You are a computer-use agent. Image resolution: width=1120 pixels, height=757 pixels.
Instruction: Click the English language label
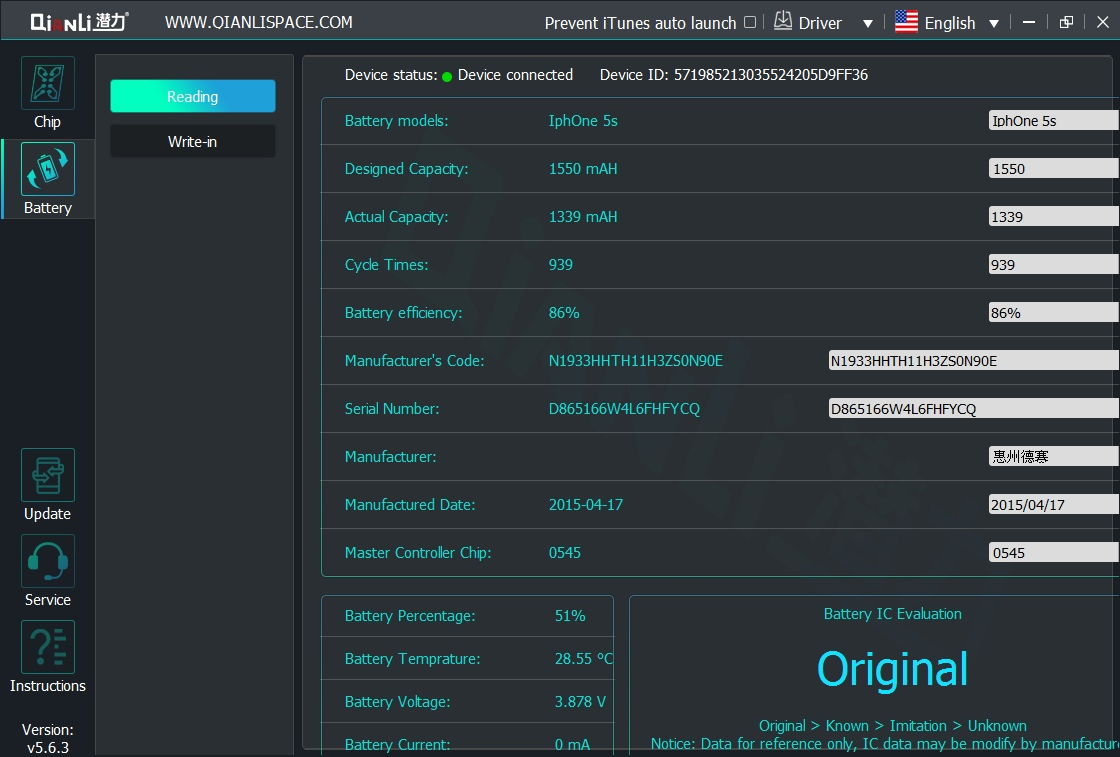[950, 23]
